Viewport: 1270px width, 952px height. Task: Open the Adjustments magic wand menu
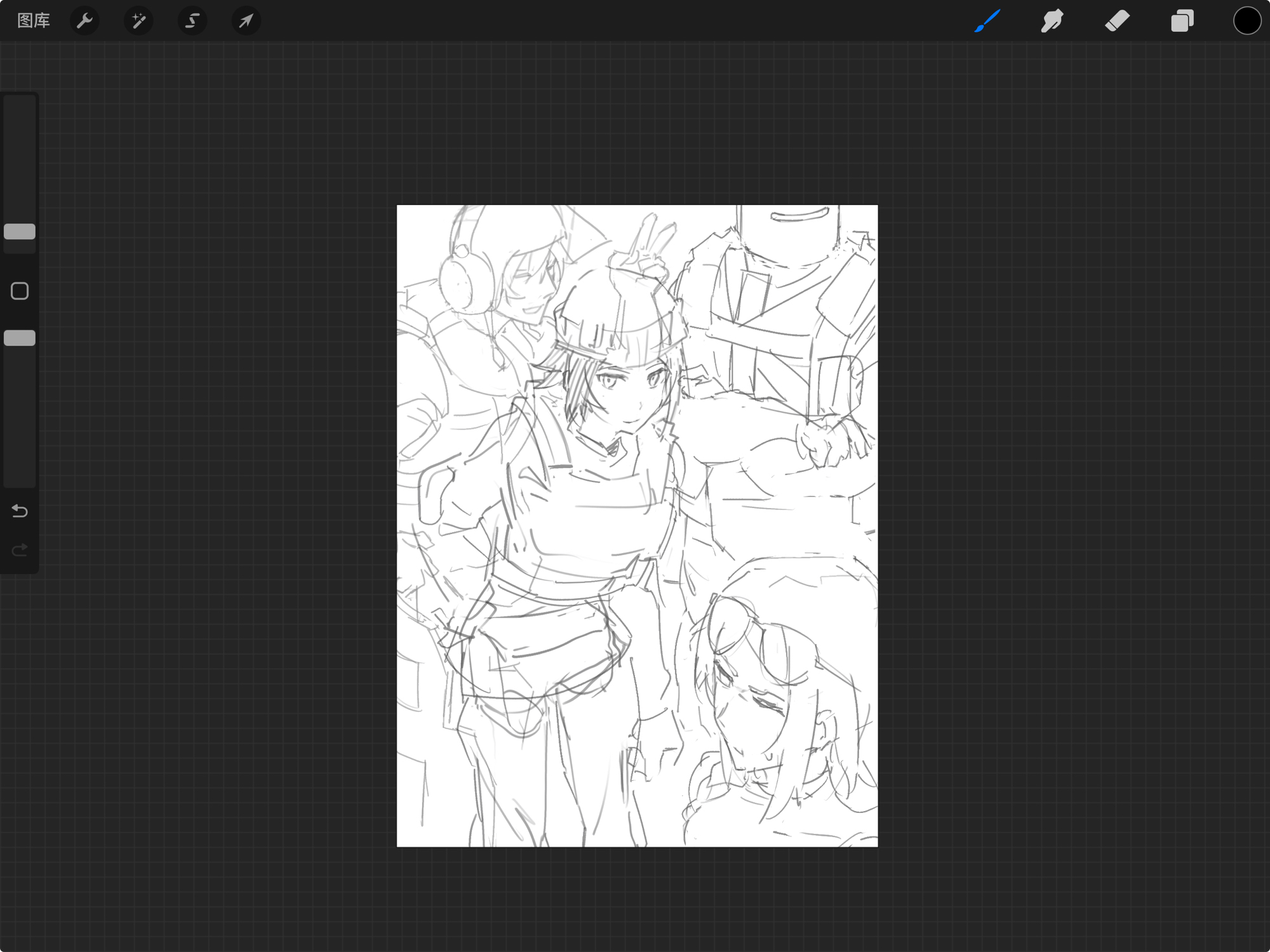click(138, 21)
